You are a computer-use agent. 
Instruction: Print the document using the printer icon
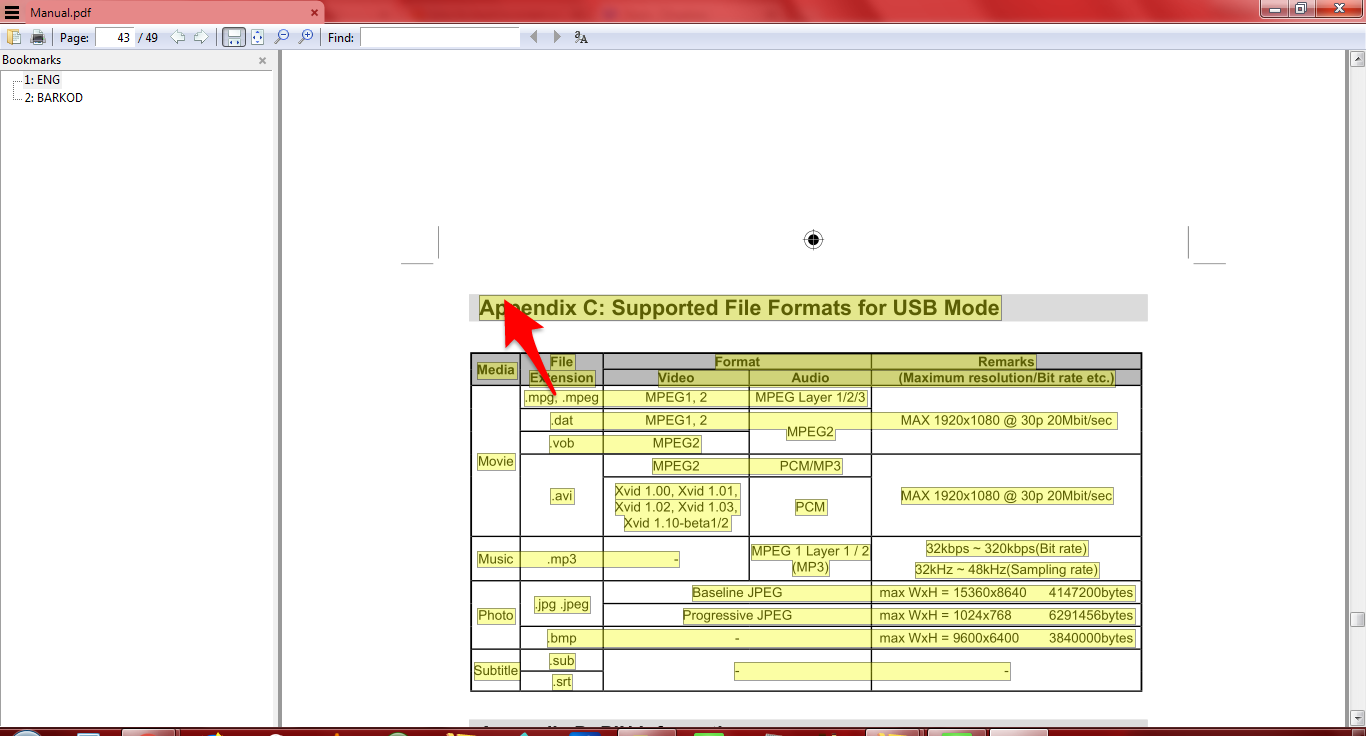point(38,37)
